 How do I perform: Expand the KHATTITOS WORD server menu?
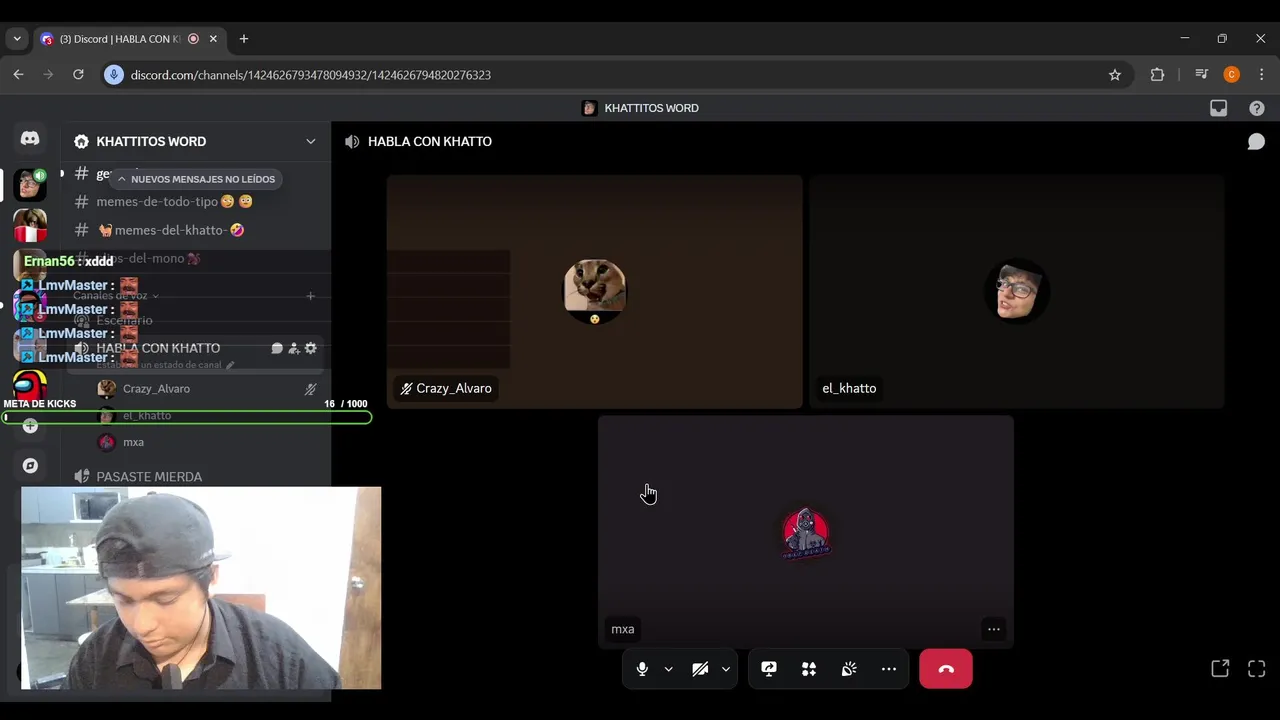pyautogui.click(x=311, y=142)
